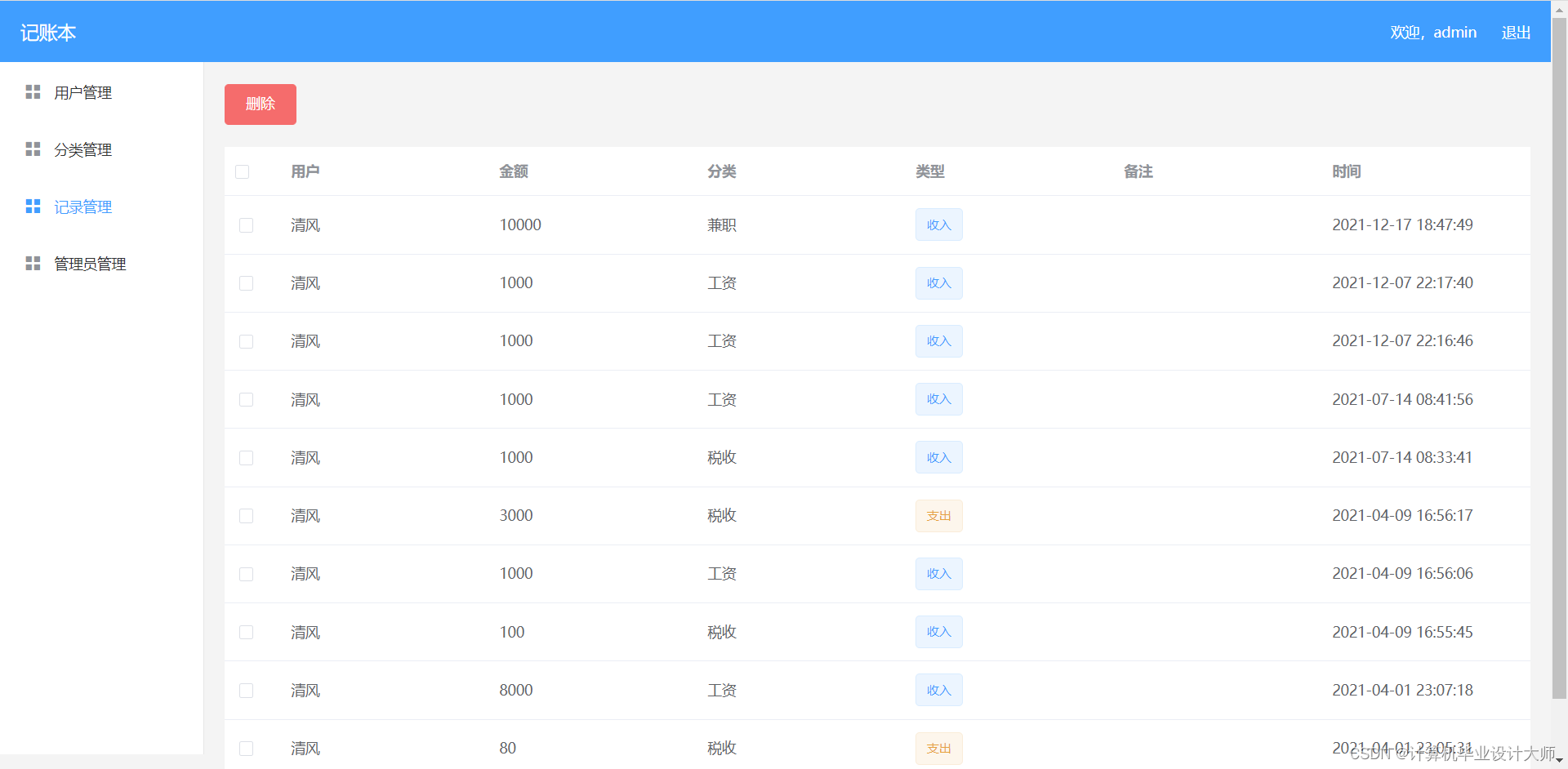Click the 兼职 category cell

click(x=722, y=225)
